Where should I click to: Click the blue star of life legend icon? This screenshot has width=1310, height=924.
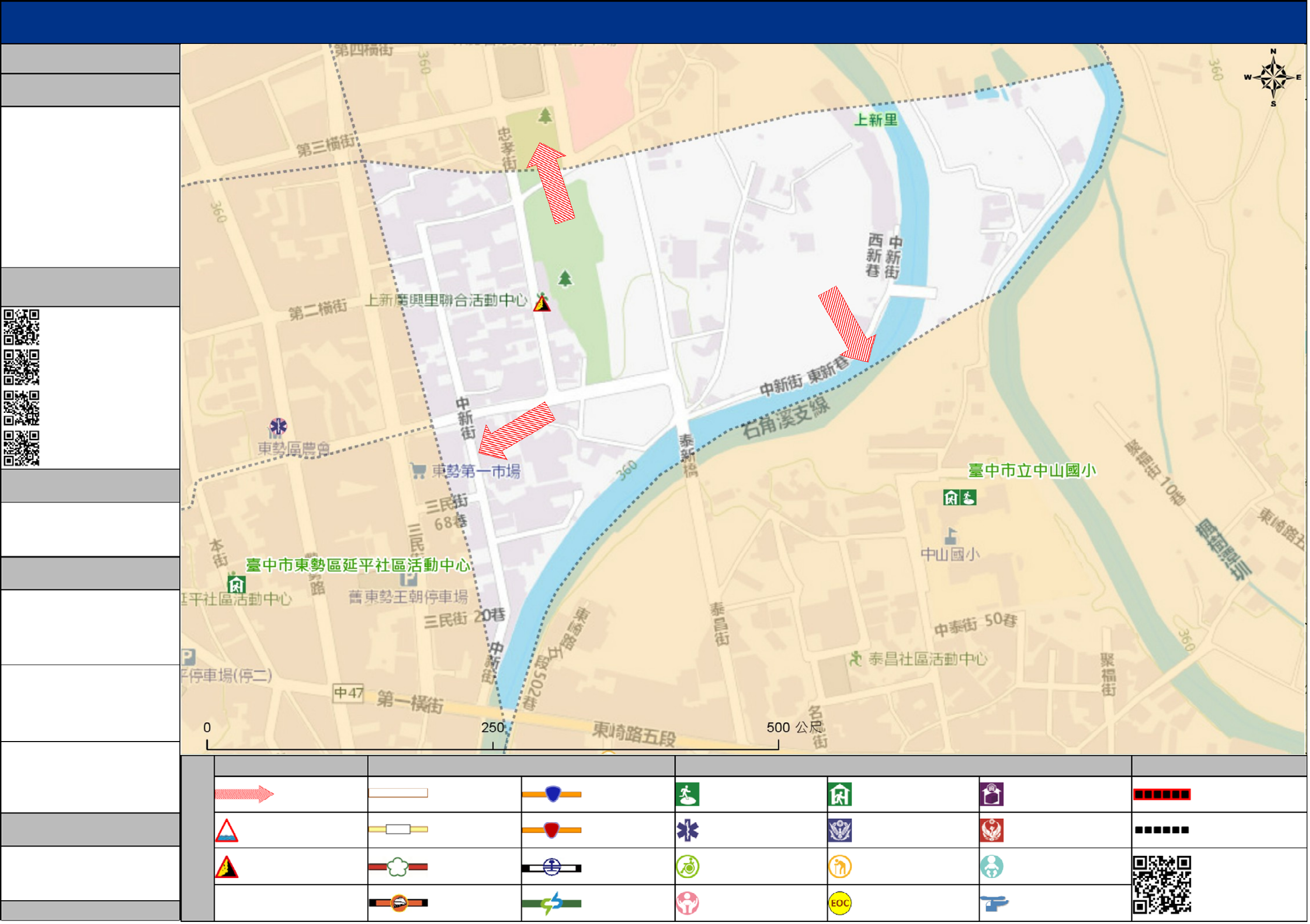click(x=689, y=831)
